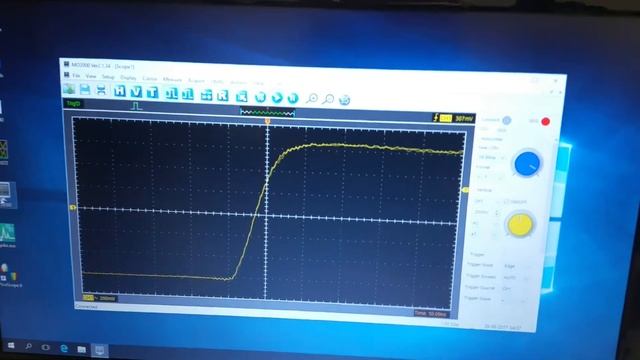The image size is (640, 360).
Task: Open horizontal settings with H icon
Action: pos(119,91)
